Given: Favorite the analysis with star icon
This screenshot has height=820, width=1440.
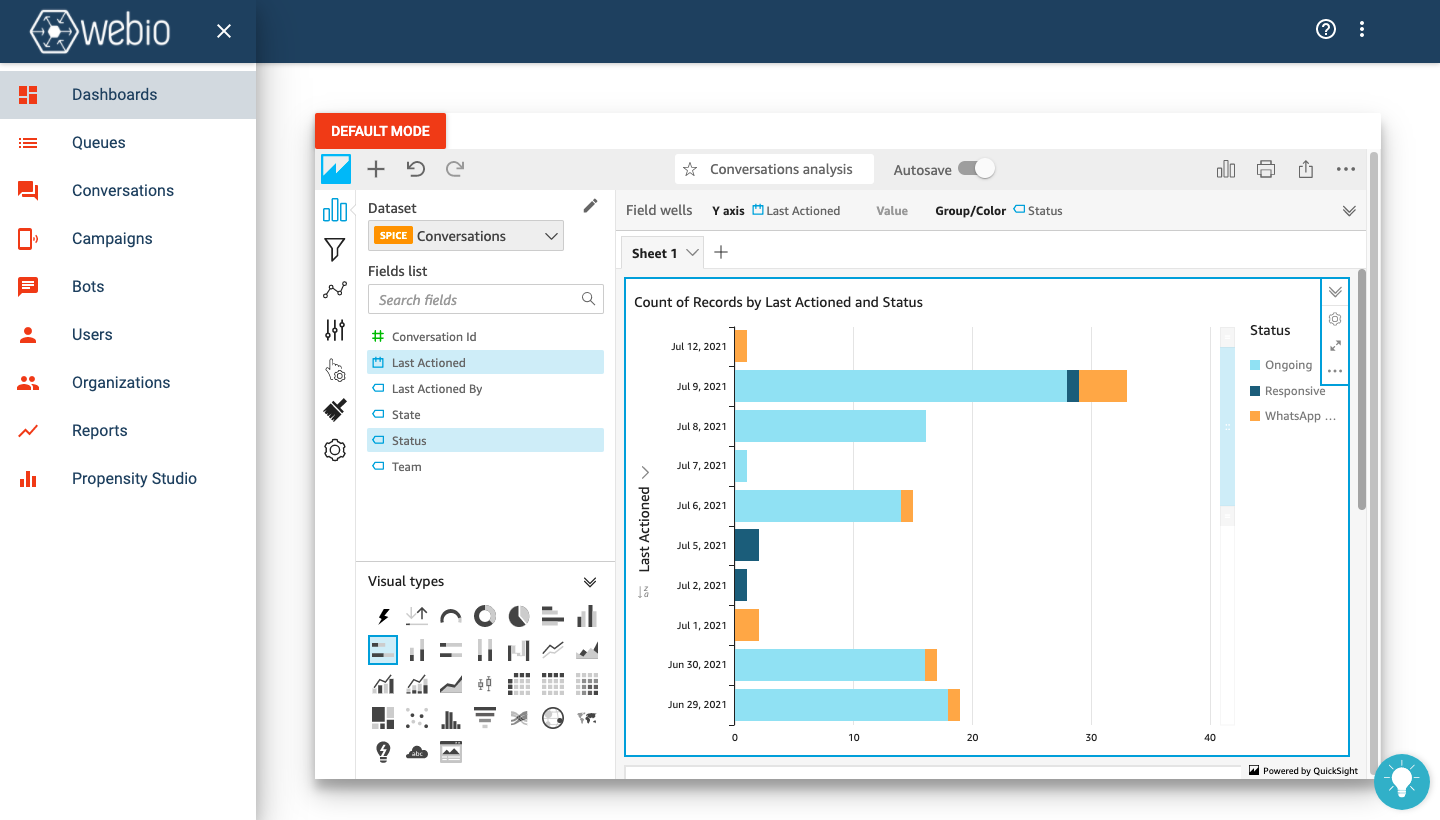Looking at the screenshot, I should coord(690,169).
